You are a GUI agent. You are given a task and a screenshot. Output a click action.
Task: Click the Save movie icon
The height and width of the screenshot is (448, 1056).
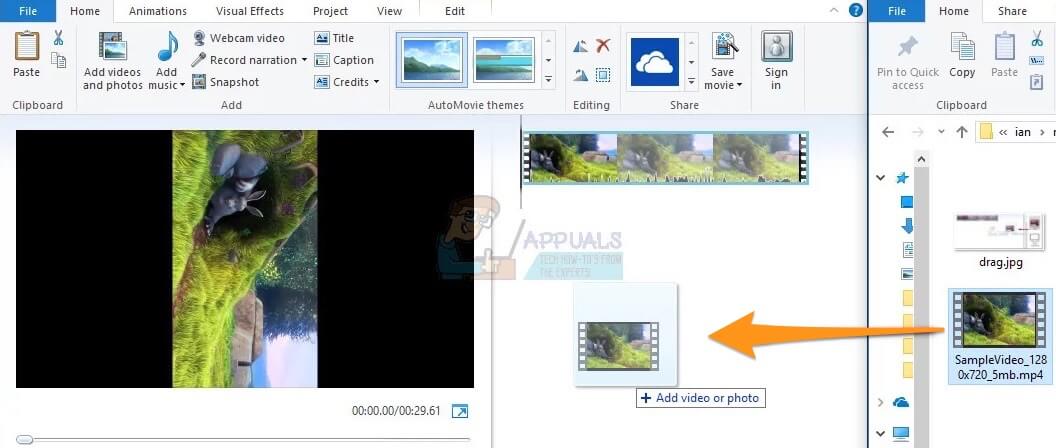pos(724,47)
